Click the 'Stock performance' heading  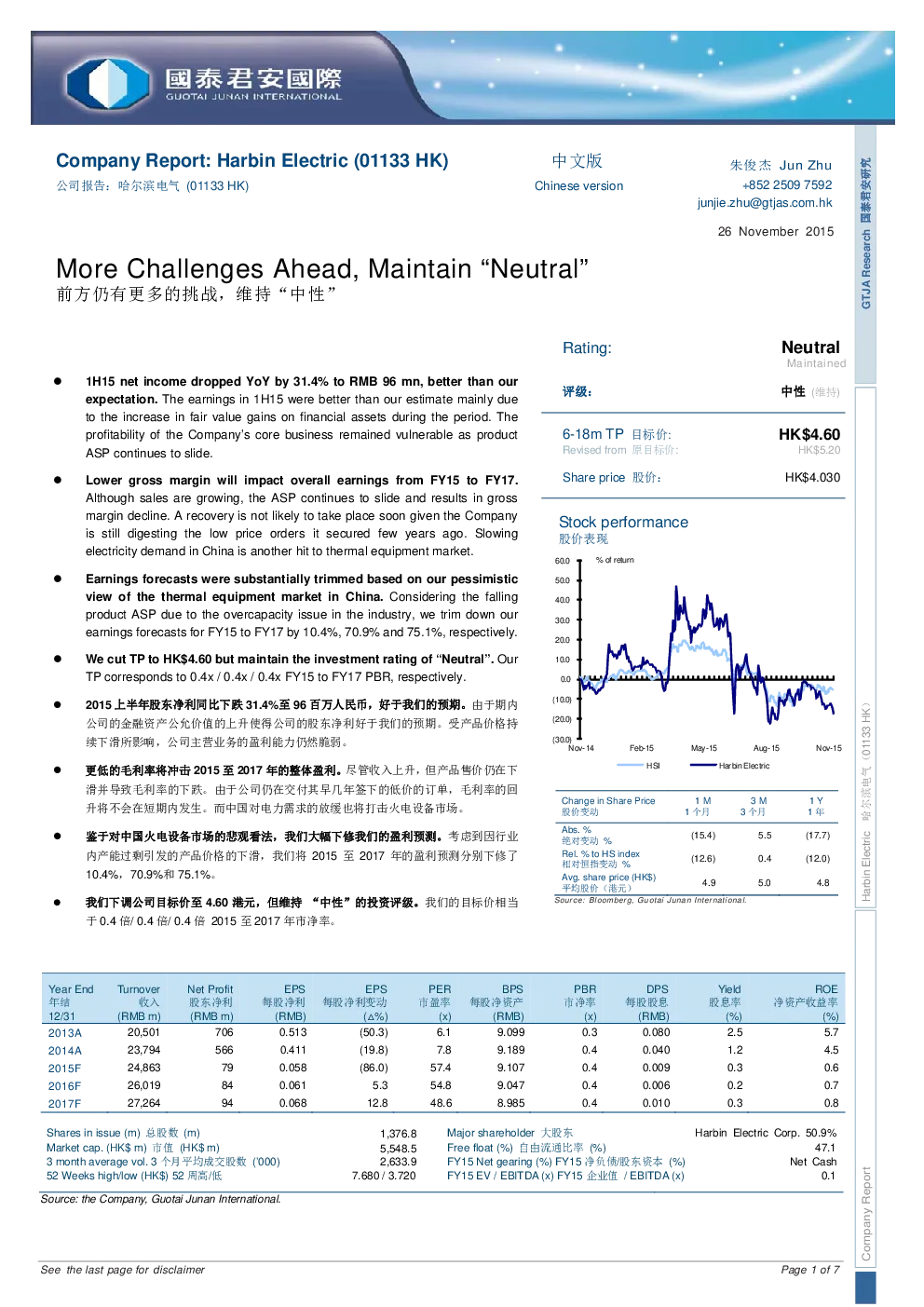point(623,522)
